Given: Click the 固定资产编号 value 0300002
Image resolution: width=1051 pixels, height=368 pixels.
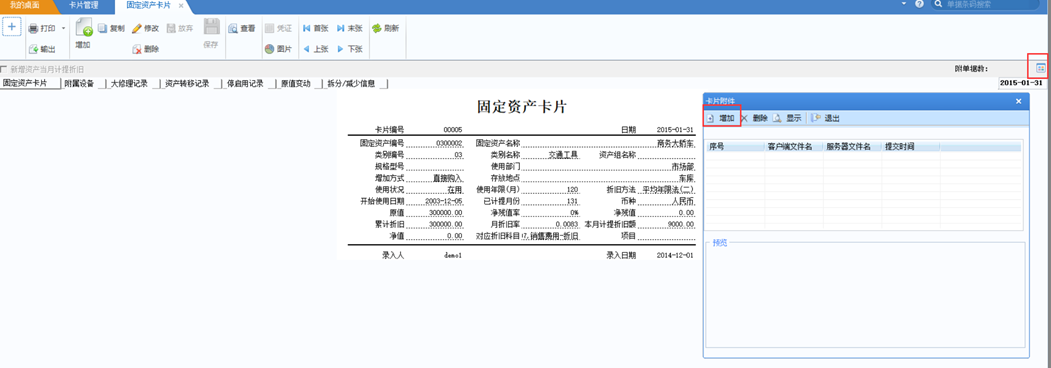Looking at the screenshot, I should (x=449, y=143).
